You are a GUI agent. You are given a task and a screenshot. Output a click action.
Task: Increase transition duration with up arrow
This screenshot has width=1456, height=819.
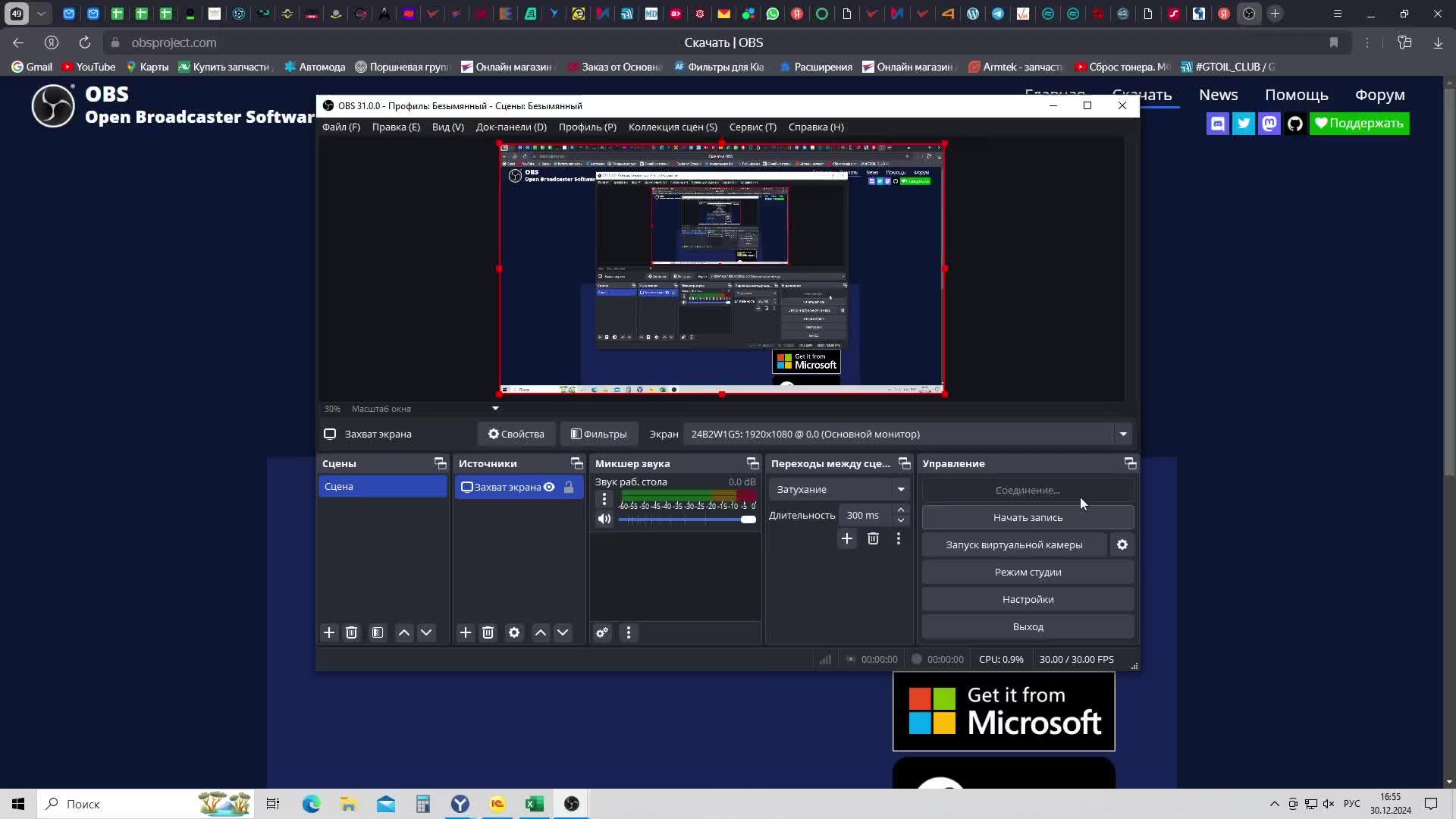(900, 510)
